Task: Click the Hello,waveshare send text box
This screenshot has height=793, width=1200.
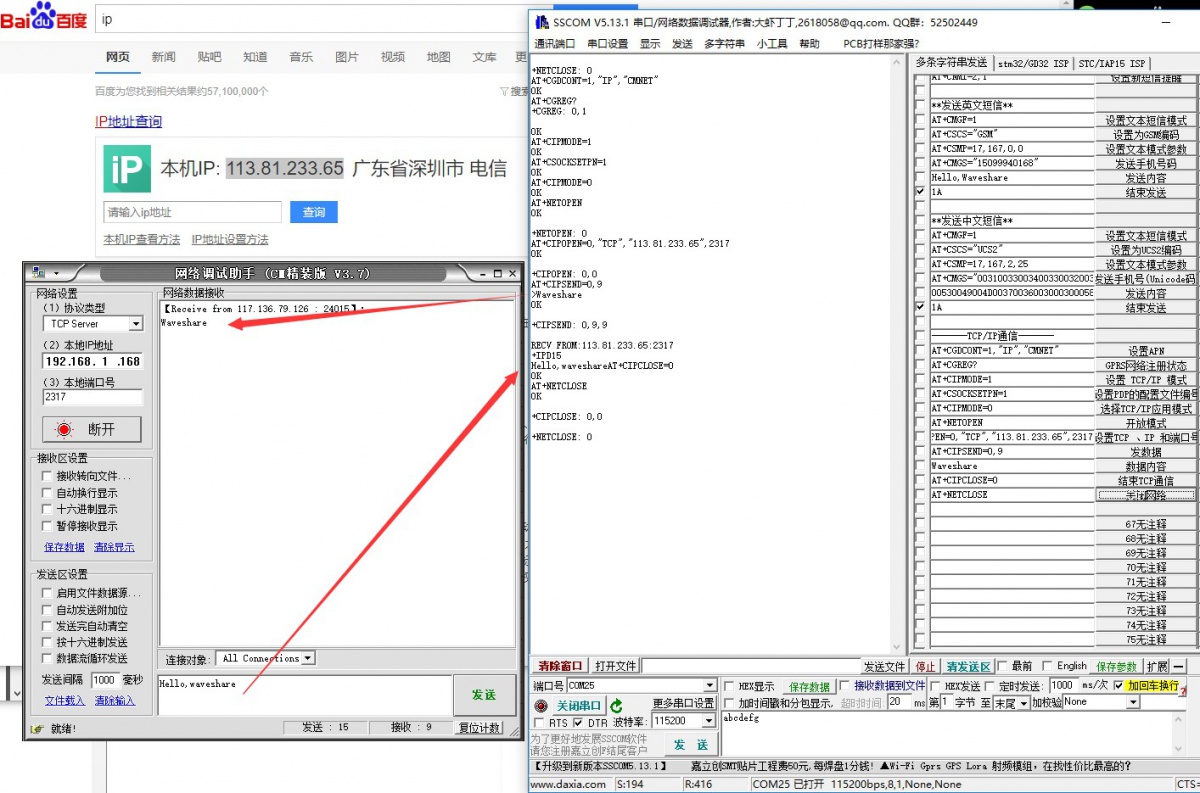Action: tap(304, 694)
